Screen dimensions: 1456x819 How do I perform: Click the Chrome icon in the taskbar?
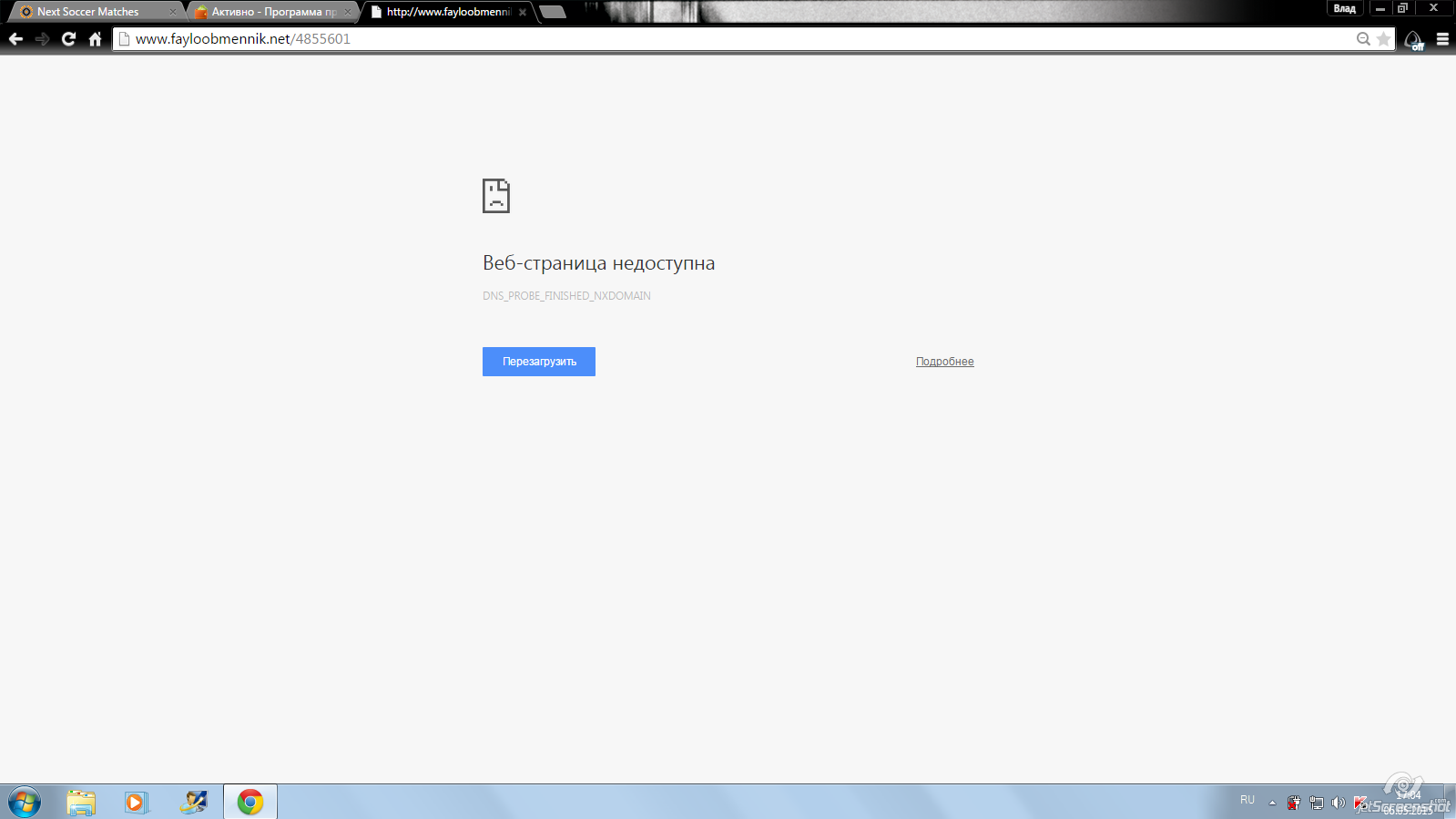pyautogui.click(x=250, y=803)
